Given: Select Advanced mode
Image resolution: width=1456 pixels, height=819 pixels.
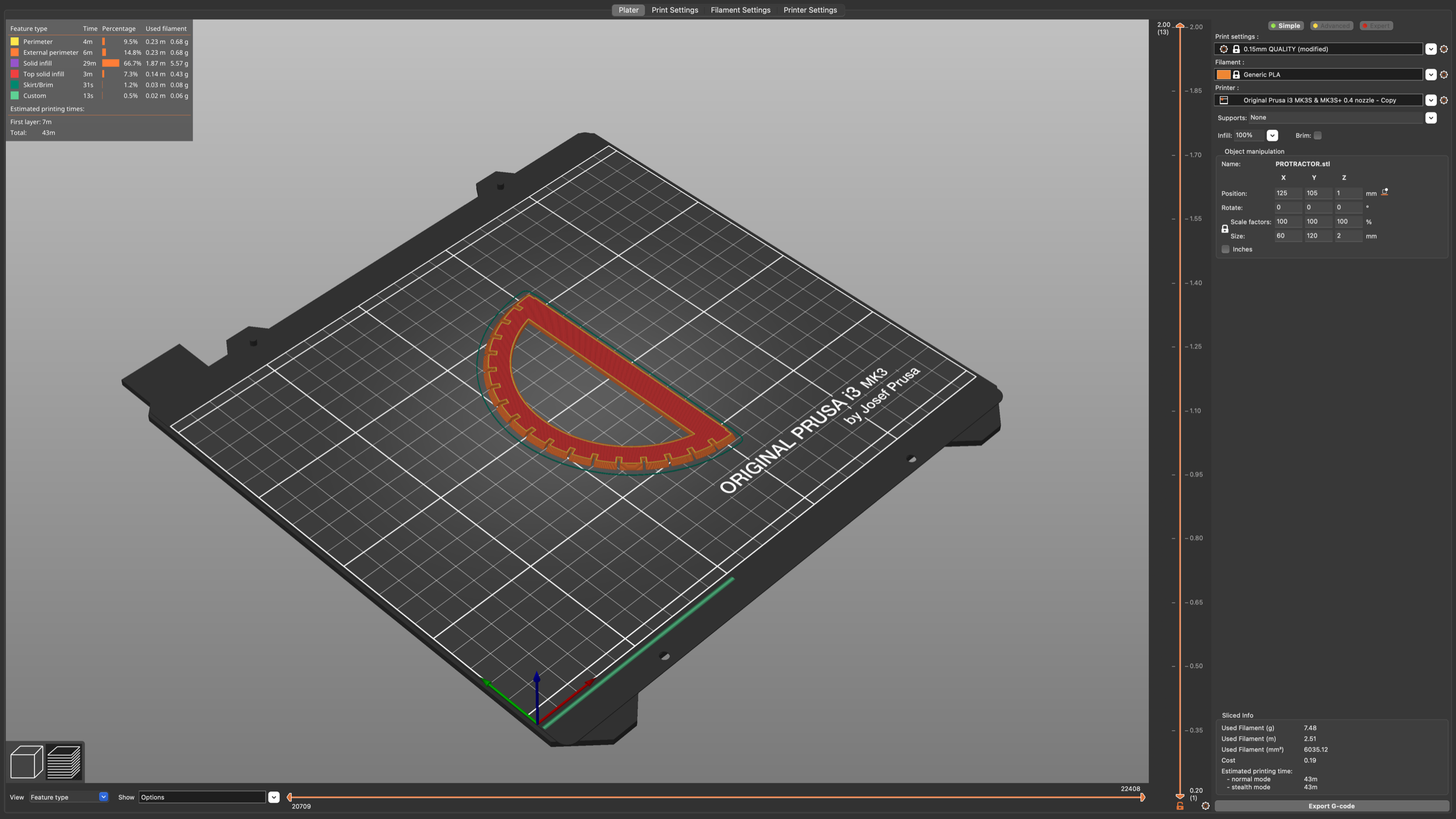Looking at the screenshot, I should [1331, 26].
